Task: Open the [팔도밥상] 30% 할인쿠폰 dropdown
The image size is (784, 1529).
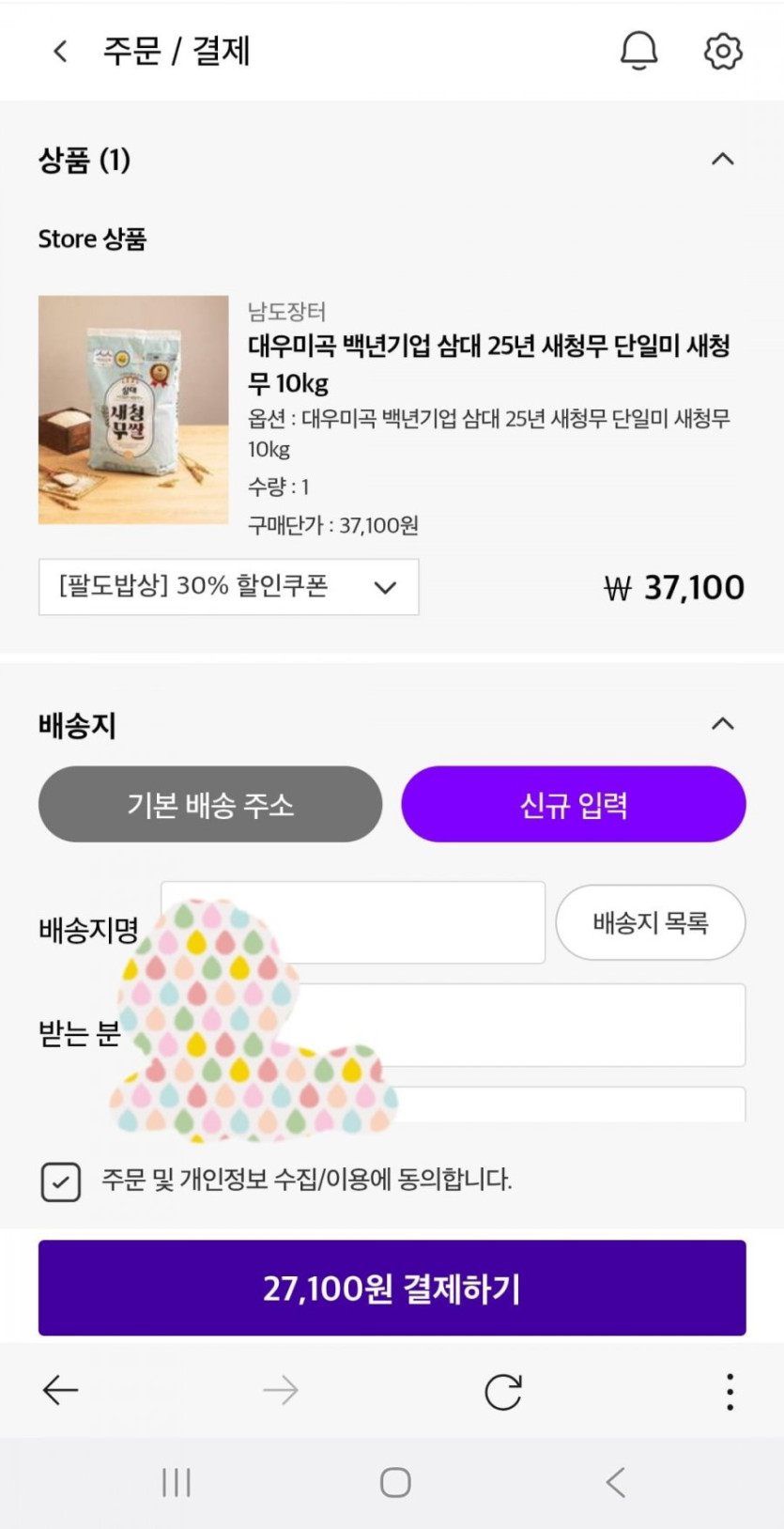Action: tap(228, 587)
